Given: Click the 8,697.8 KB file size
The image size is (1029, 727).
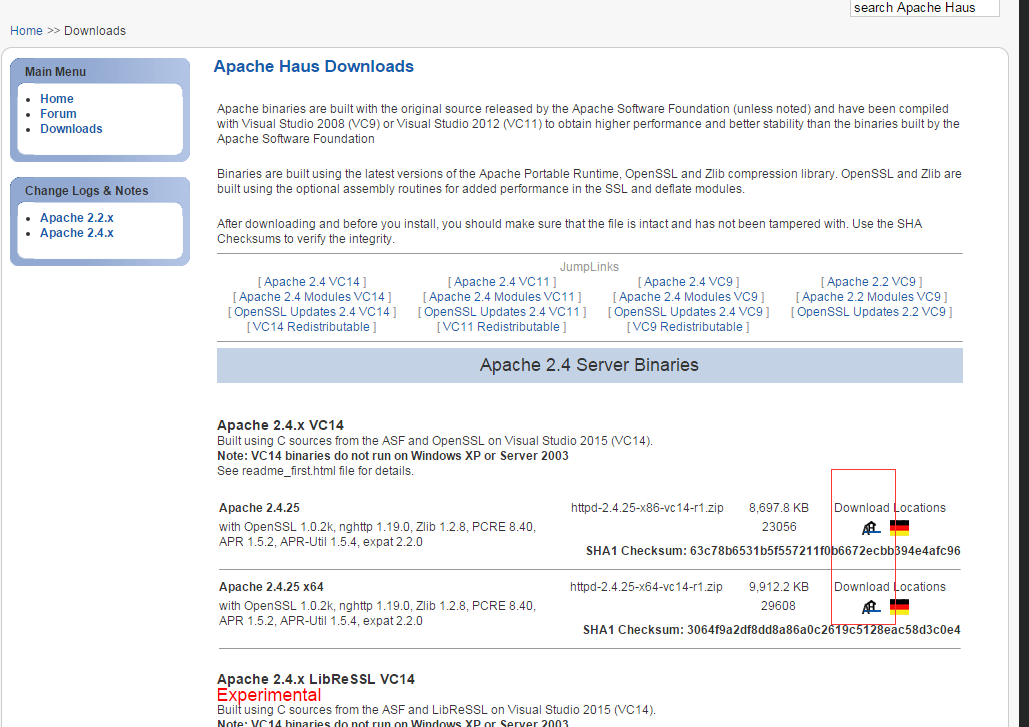Looking at the screenshot, I should 779,508.
